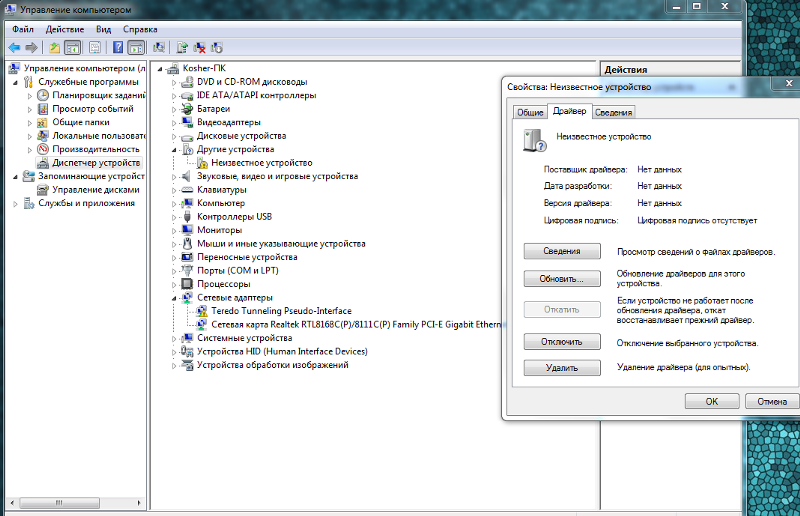Image resolution: width=800 pixels, height=516 pixels.
Task: Click the Батареи category icon
Action: 187,109
